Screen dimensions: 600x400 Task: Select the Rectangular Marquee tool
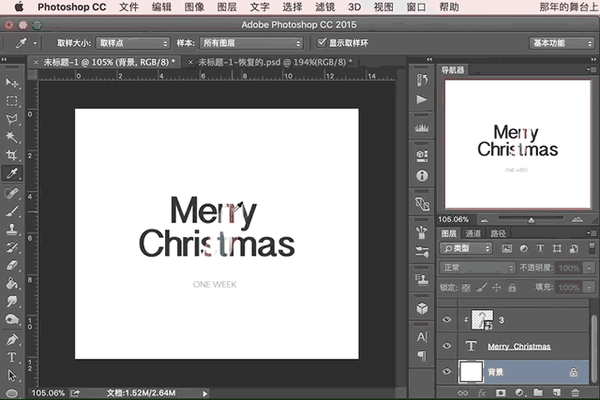12,101
